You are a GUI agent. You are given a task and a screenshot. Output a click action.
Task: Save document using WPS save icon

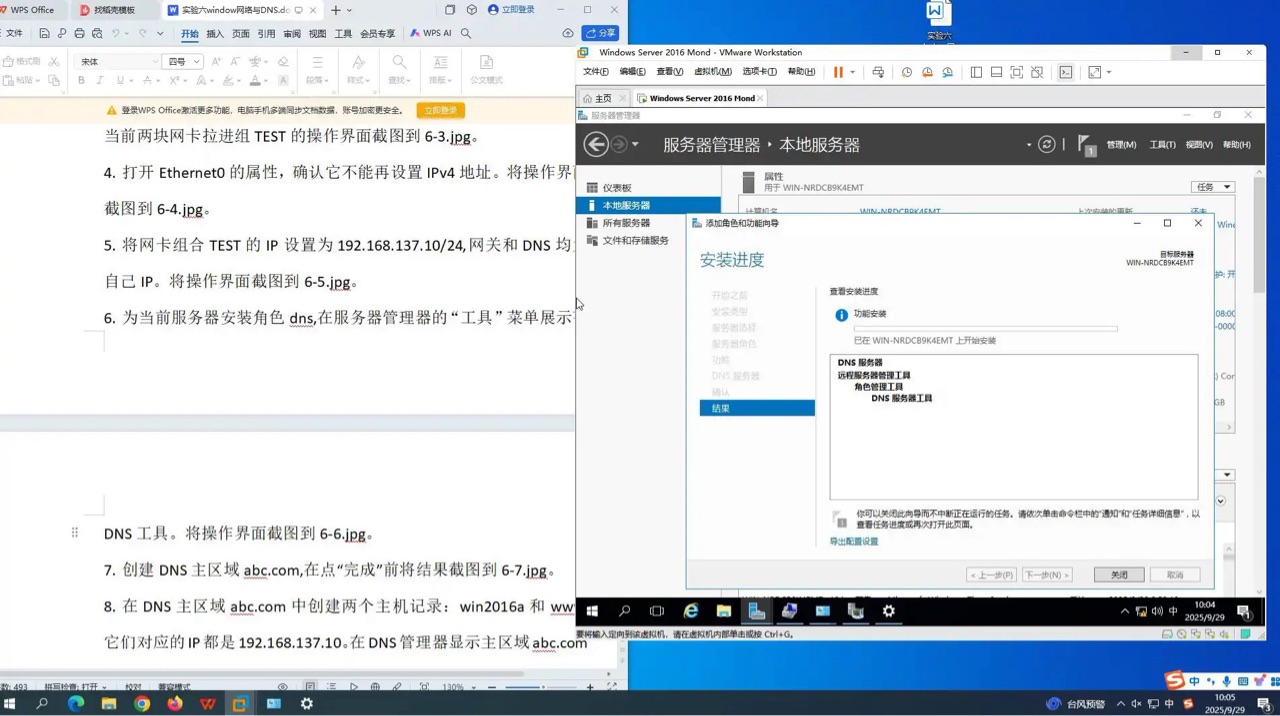tap(44, 34)
